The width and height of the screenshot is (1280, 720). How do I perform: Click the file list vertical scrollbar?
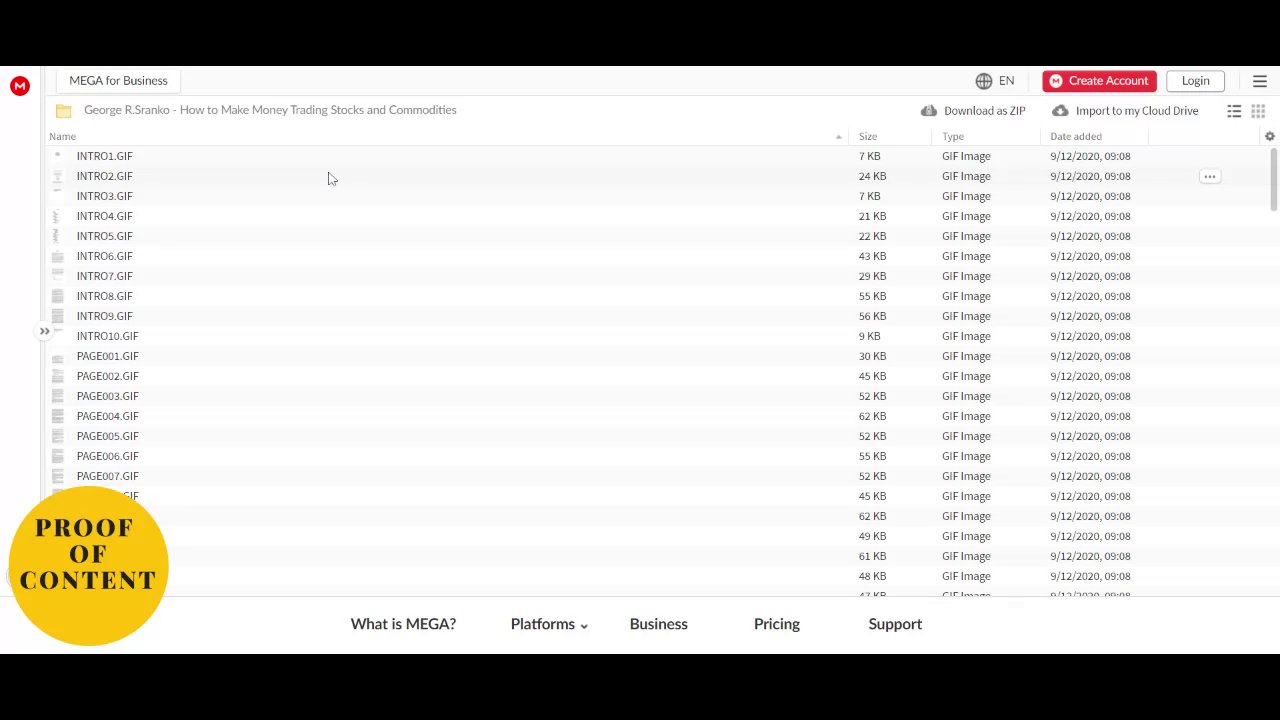click(1274, 180)
